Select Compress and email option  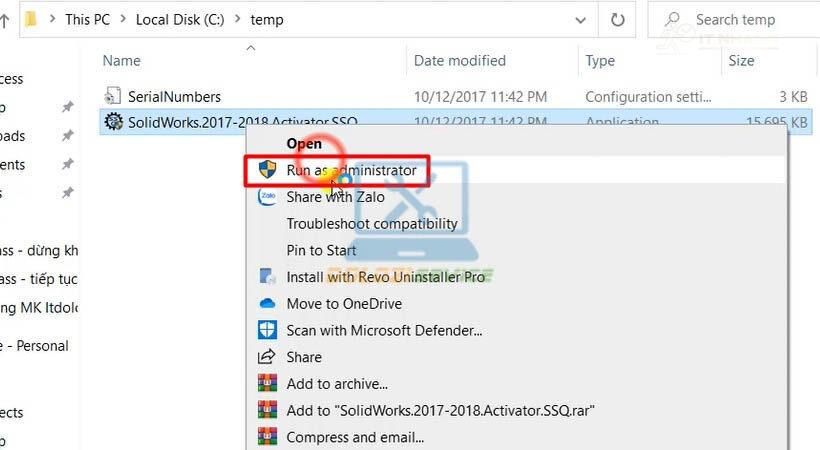click(x=355, y=437)
